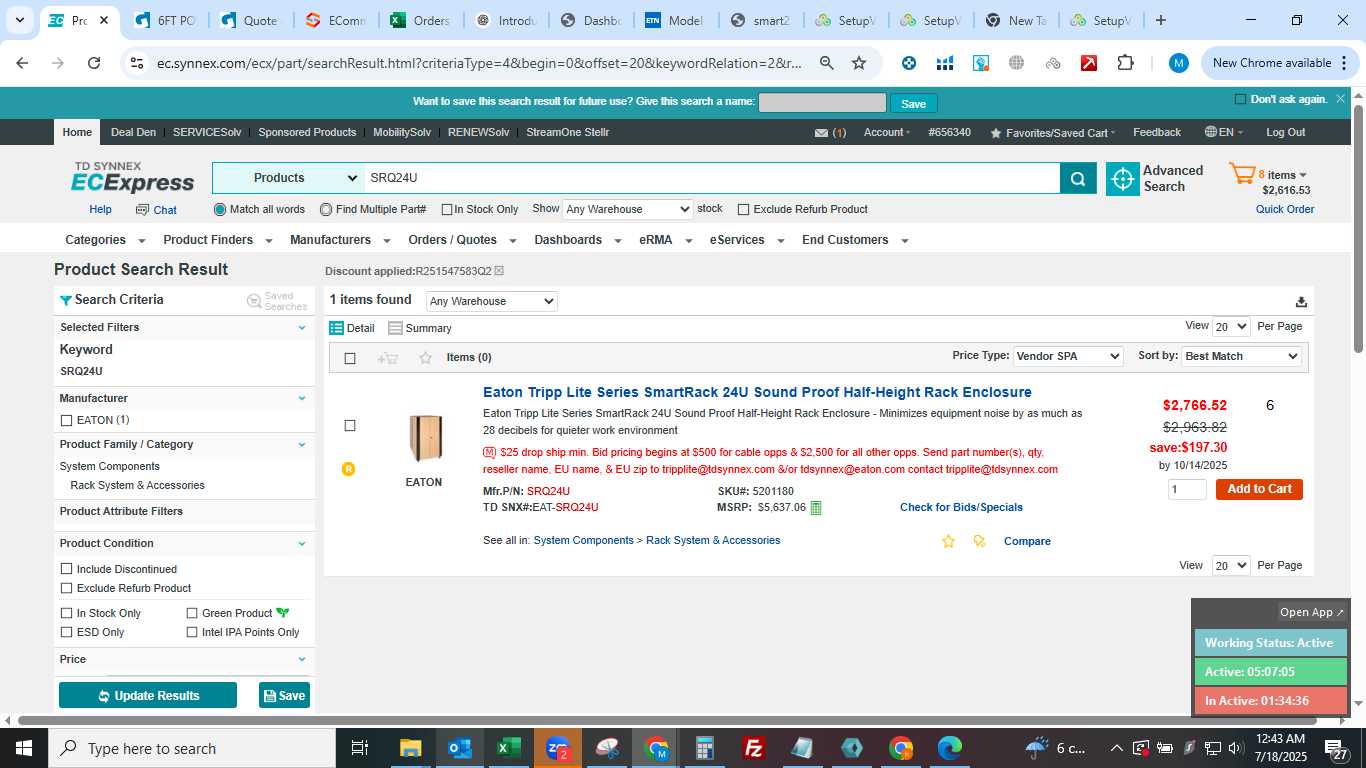Click star icon beside Compare
1366x768 pixels.
[x=949, y=541]
